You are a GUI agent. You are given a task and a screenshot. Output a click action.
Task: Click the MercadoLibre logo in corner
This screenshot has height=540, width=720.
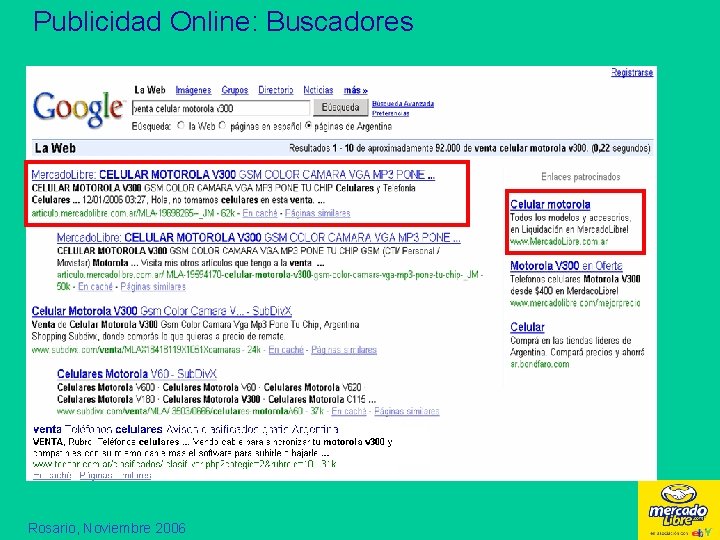pyautogui.click(x=679, y=510)
